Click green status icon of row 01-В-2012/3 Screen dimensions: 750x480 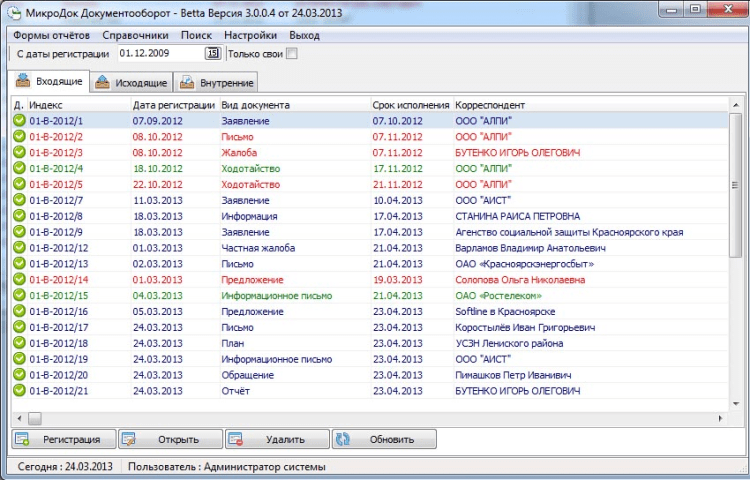19,152
